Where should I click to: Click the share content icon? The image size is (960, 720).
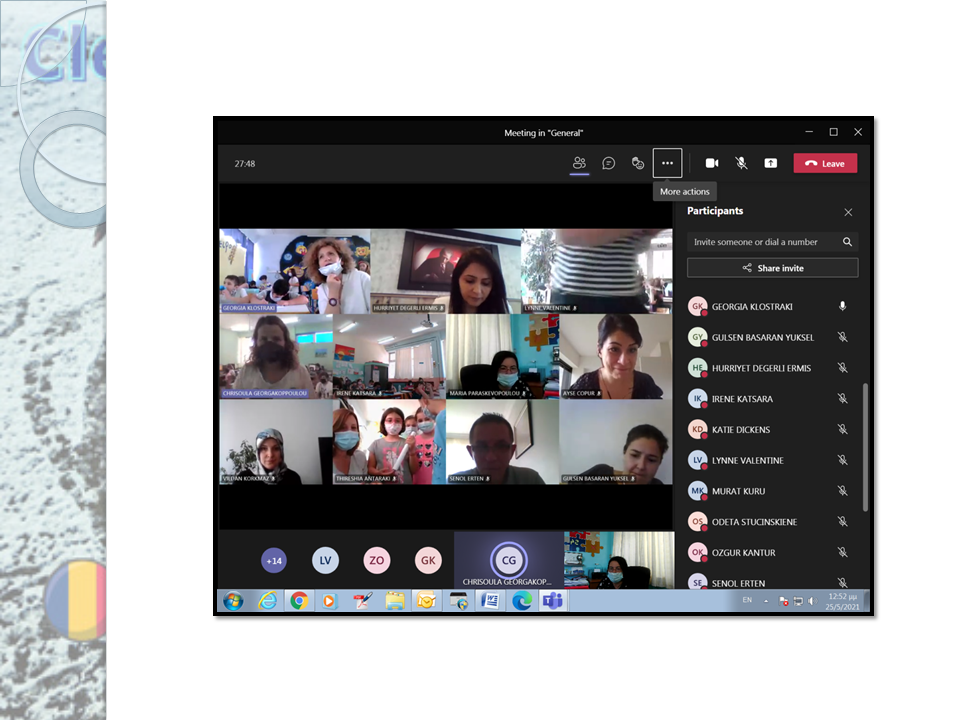770,163
